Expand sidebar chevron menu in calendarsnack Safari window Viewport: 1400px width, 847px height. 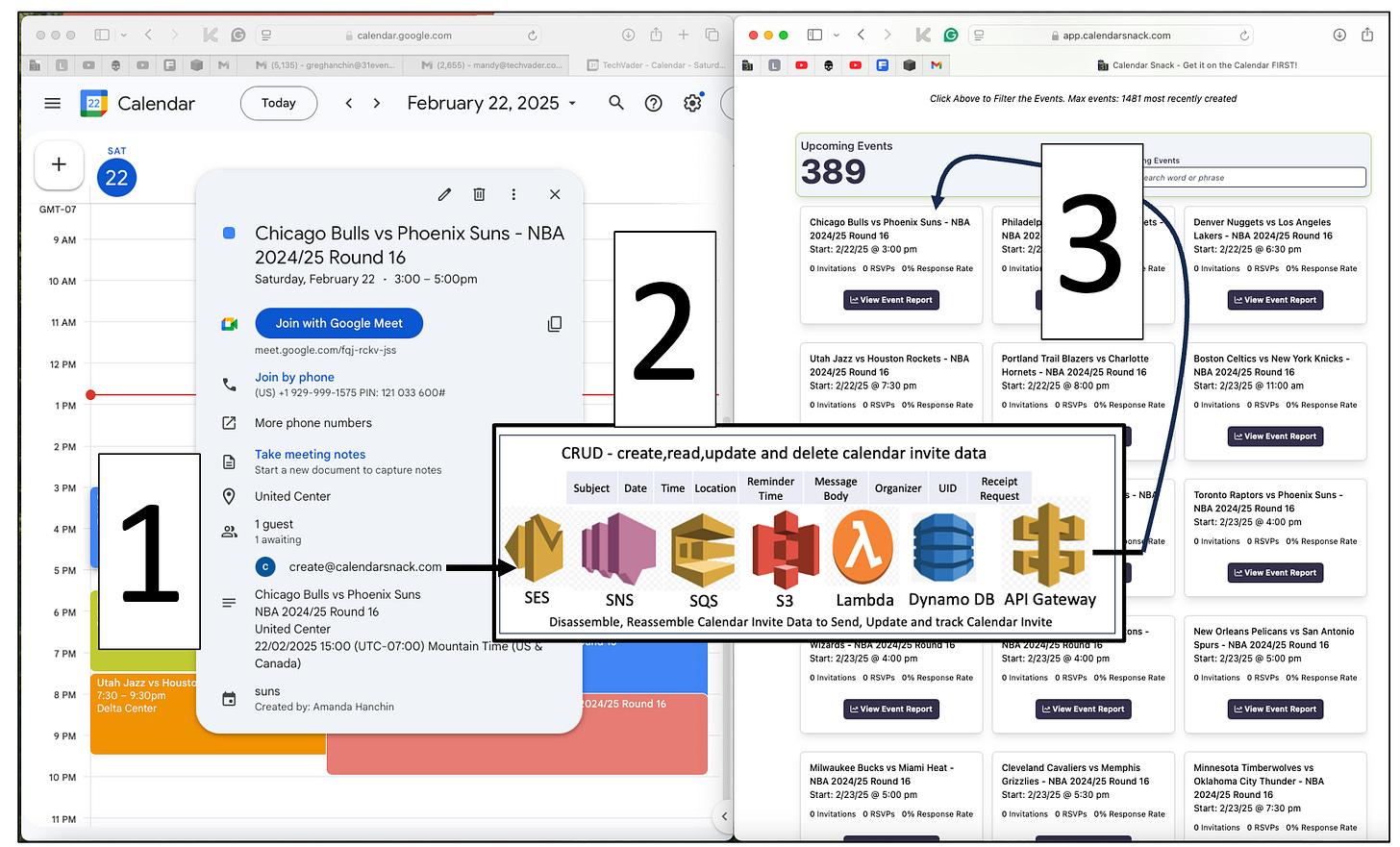tap(836, 35)
